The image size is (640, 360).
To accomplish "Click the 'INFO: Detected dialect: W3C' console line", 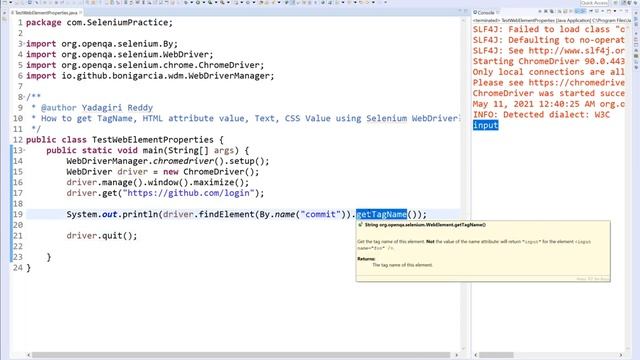I will point(541,115).
